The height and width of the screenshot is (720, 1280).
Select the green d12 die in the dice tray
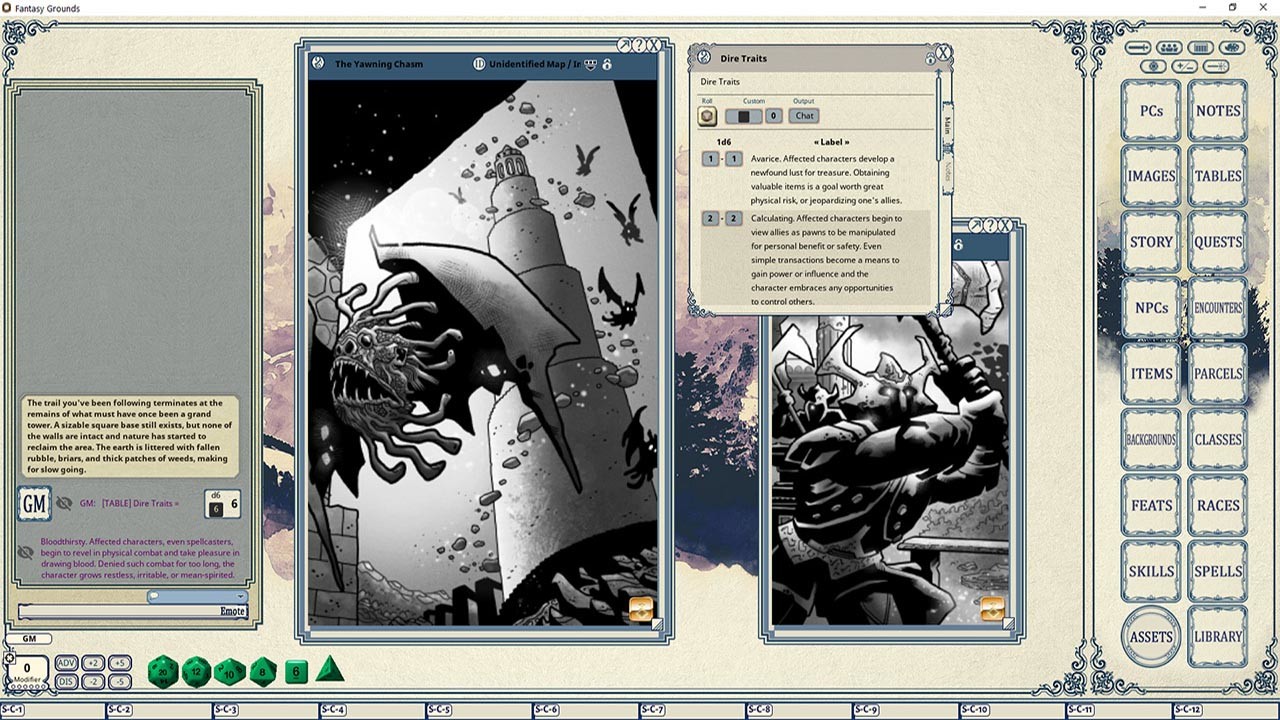[x=196, y=672]
